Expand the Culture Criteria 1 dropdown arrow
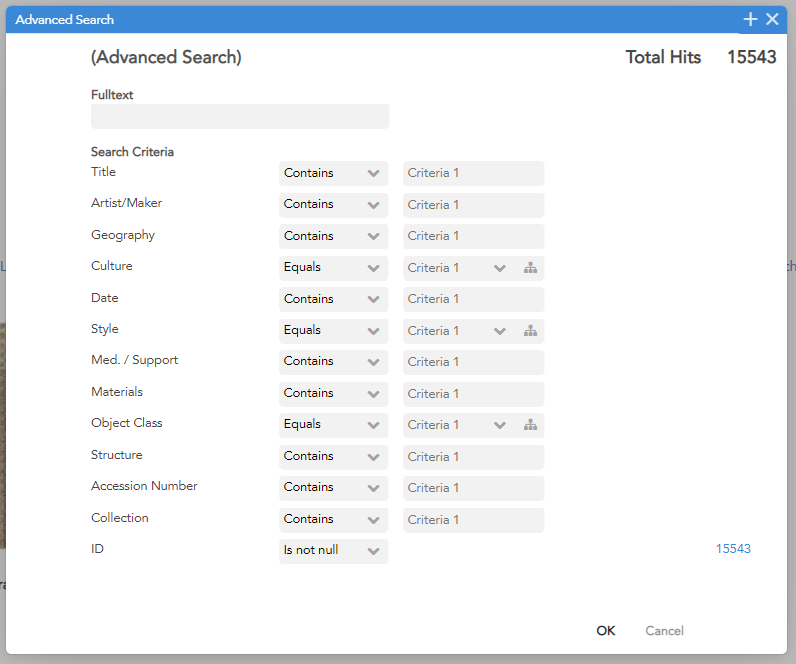This screenshot has width=796, height=664. (500, 268)
